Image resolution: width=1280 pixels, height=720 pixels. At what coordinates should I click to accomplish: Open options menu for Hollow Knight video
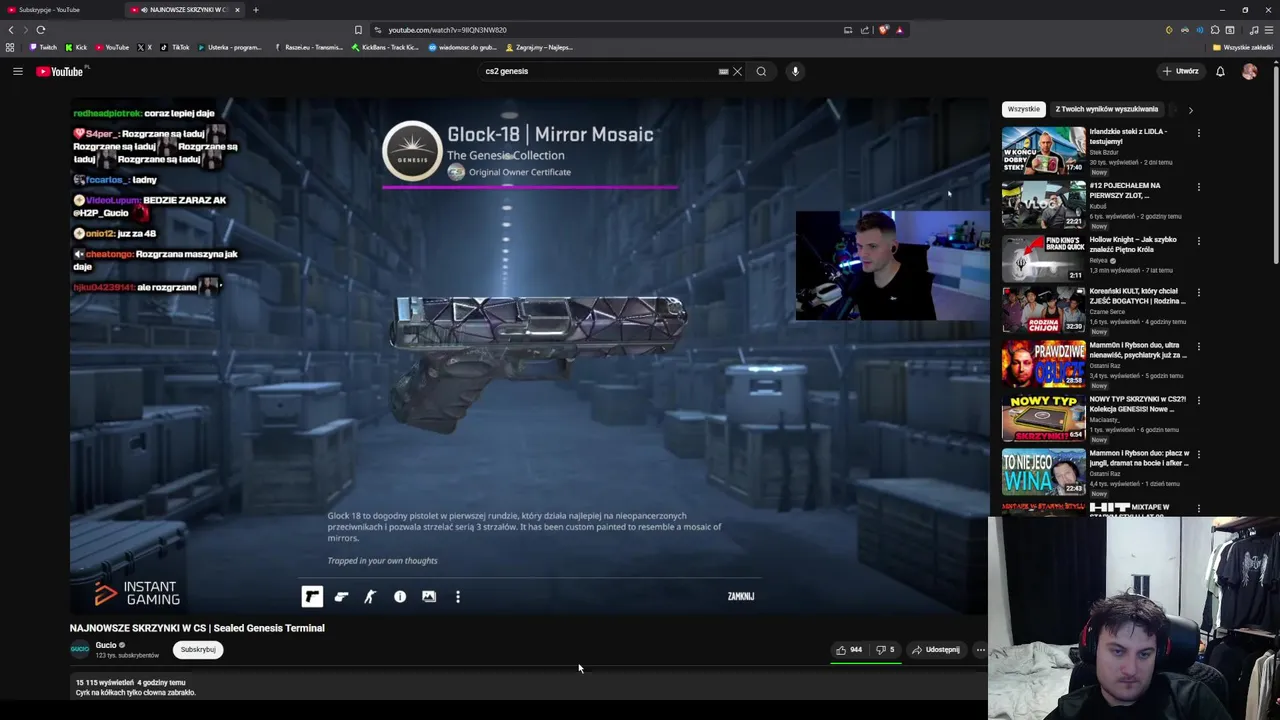click(x=1198, y=240)
